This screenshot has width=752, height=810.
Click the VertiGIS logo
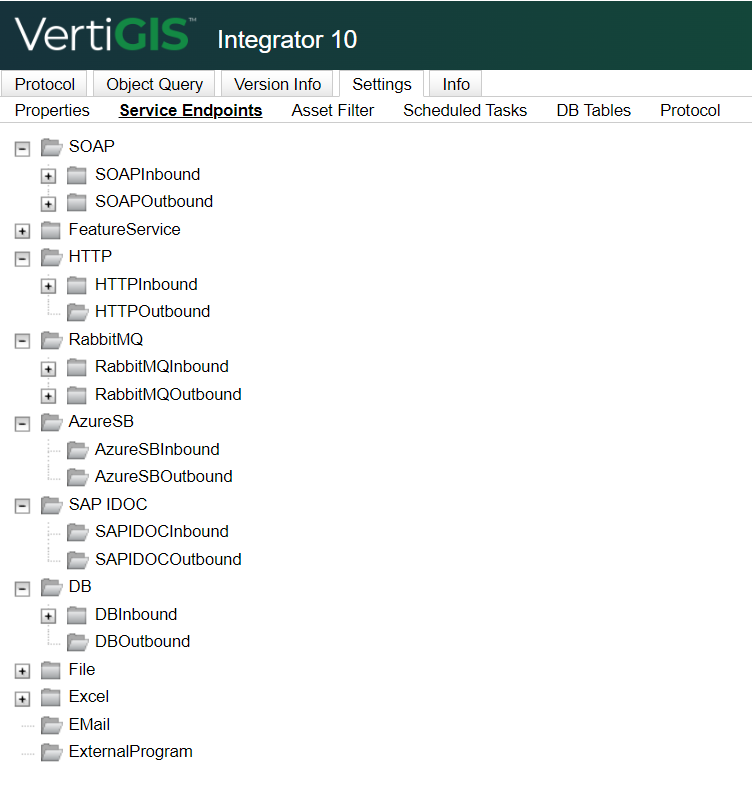[105, 35]
